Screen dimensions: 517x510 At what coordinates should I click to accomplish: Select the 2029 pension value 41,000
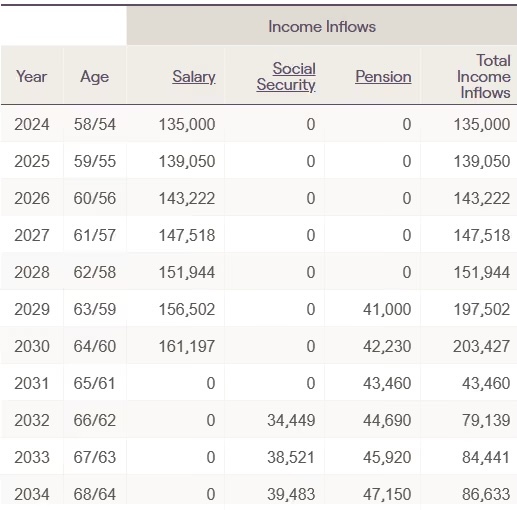pos(387,309)
